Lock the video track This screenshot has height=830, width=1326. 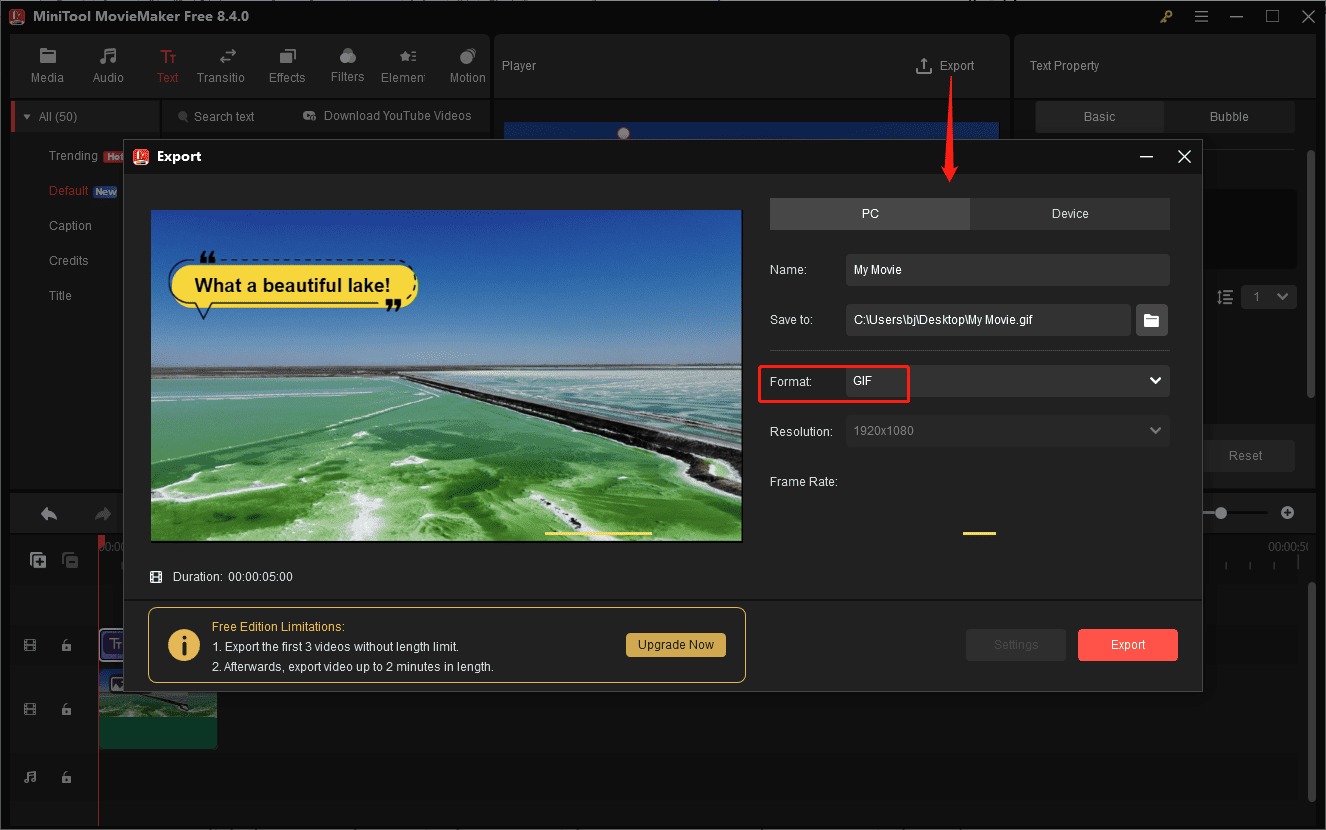tap(66, 709)
